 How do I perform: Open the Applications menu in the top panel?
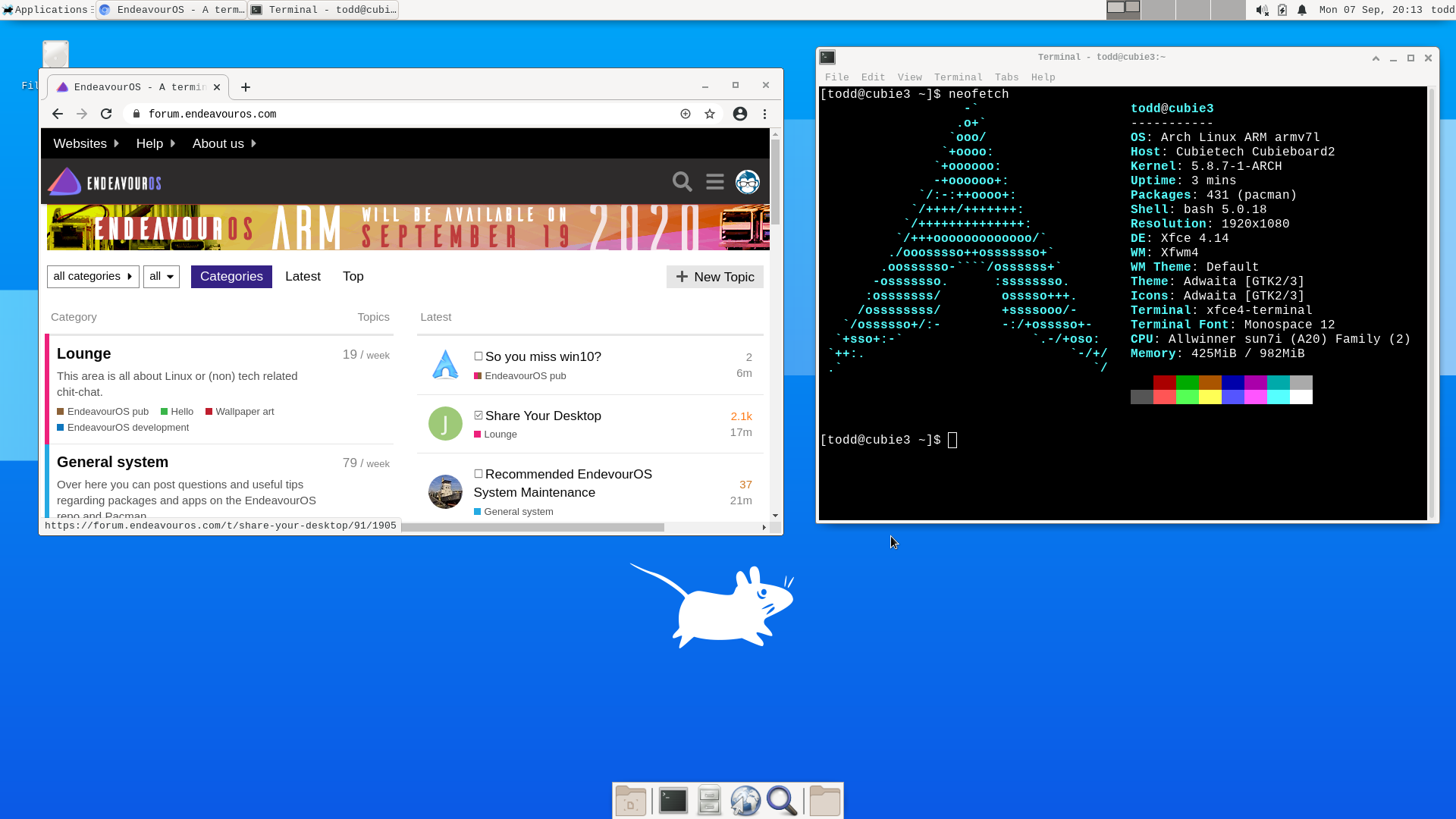[x=45, y=10]
